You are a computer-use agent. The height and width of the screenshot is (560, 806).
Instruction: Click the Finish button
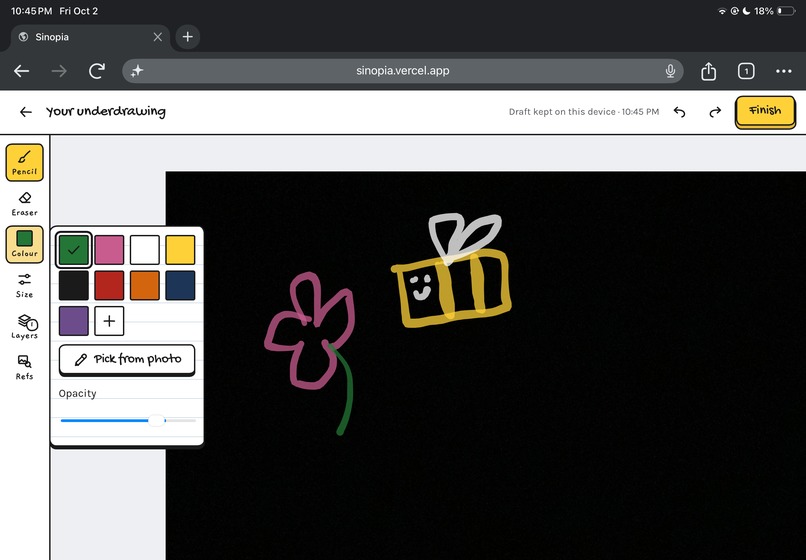coord(765,111)
